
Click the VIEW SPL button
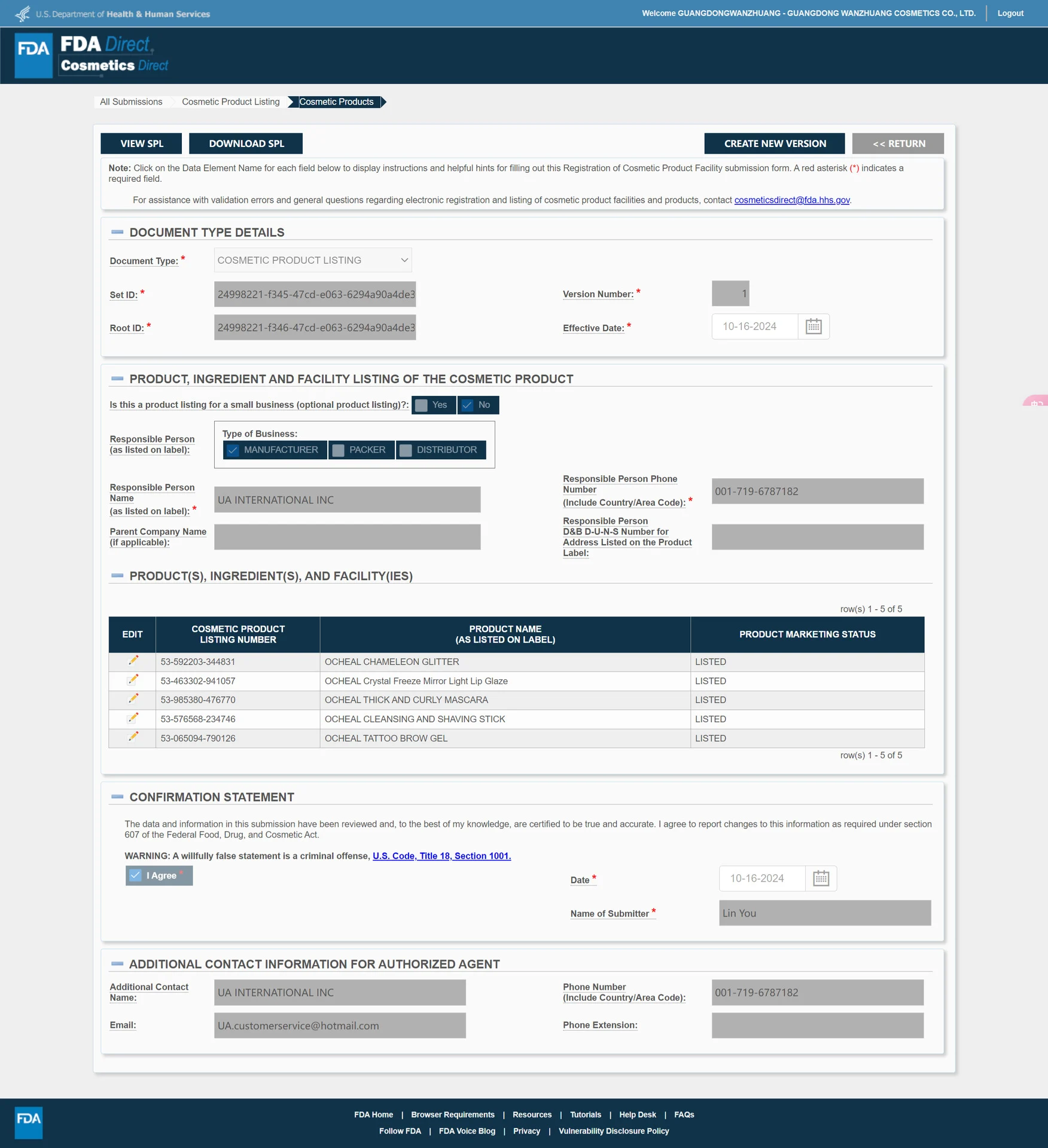point(141,143)
